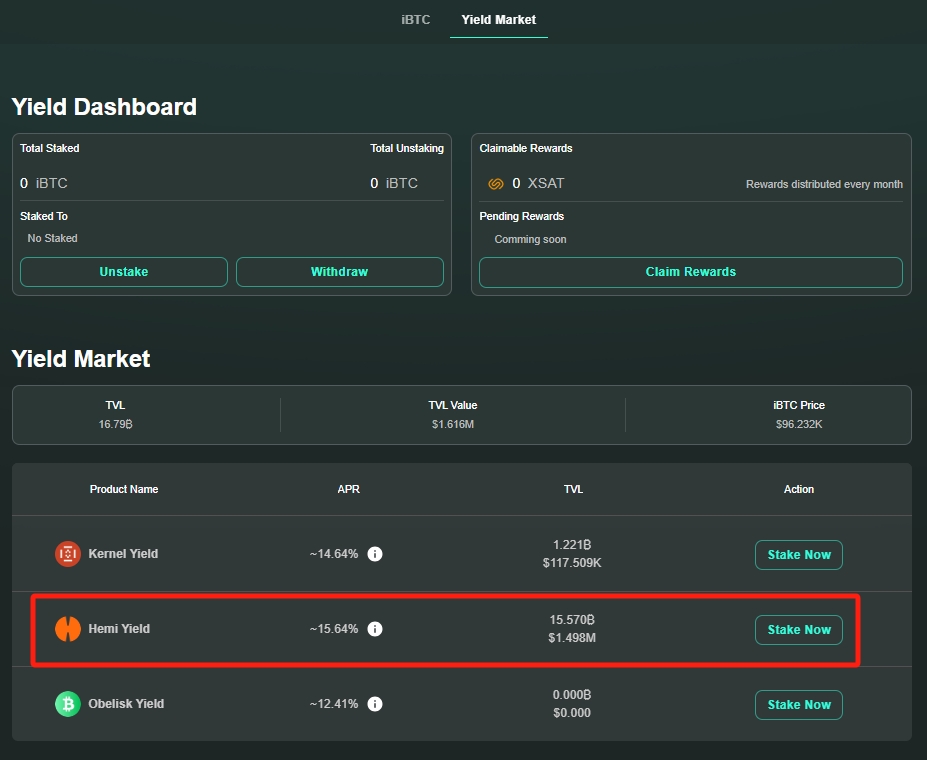Click the iBTC Price value

[799, 424]
